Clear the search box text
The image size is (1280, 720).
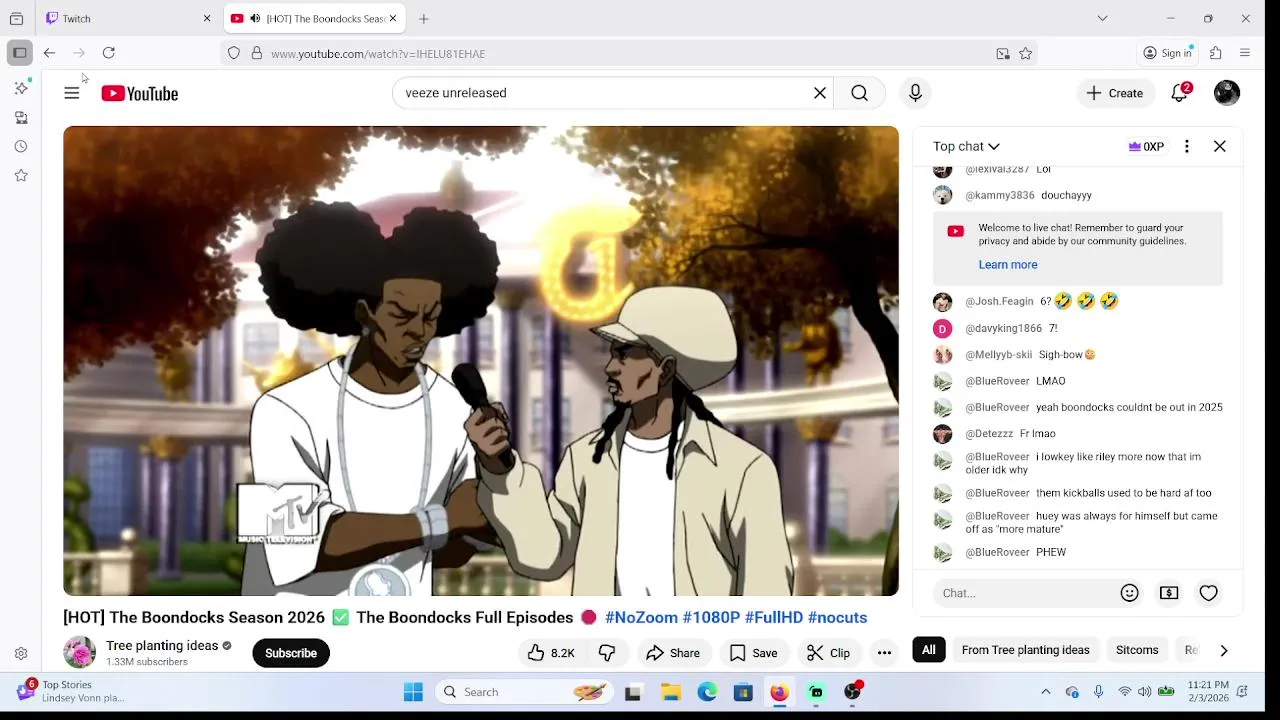[x=820, y=93]
